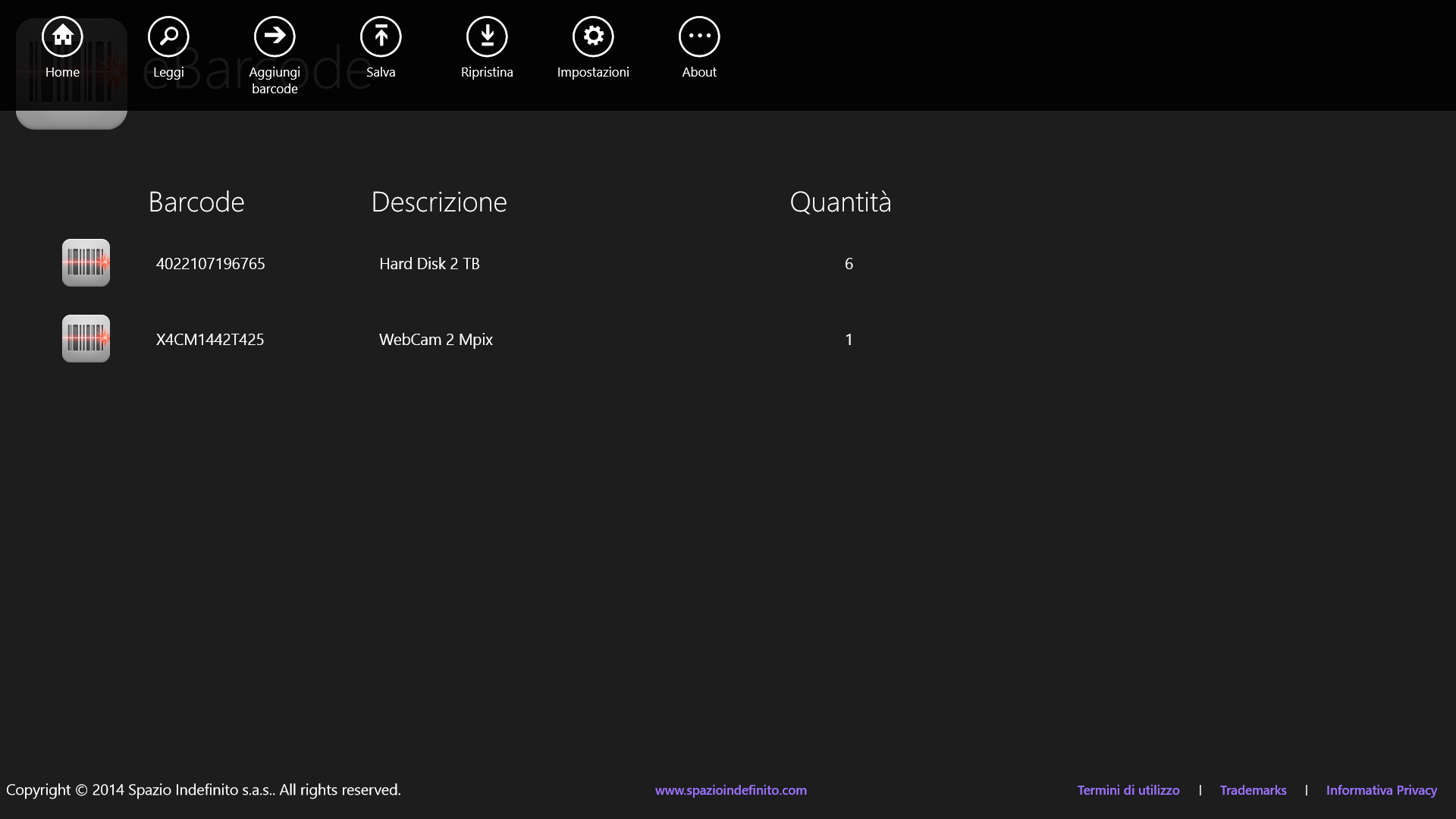Screen dimensions: 1456x819
Task: Open www.spazioindefinito.com link
Action: click(731, 790)
